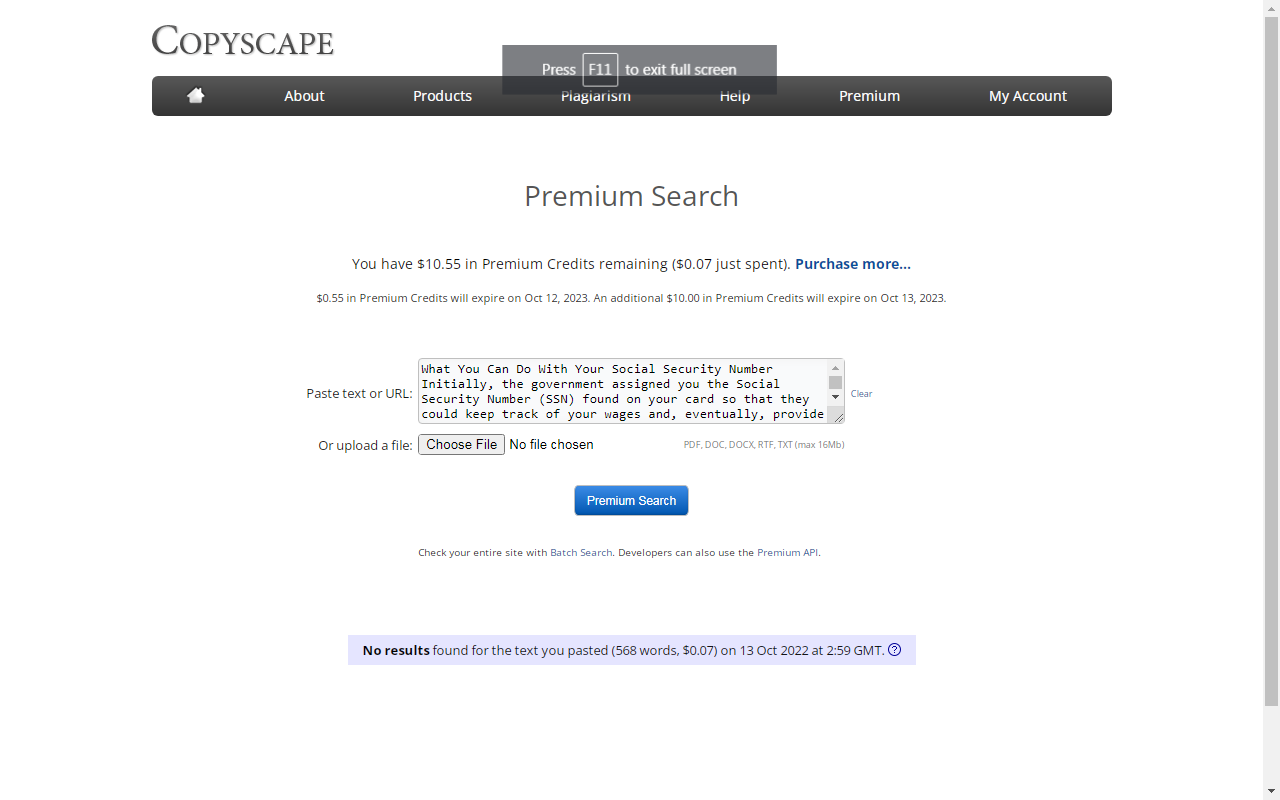Click the page vertical scrollbar thumb
This screenshot has width=1280, height=800.
[1271, 360]
